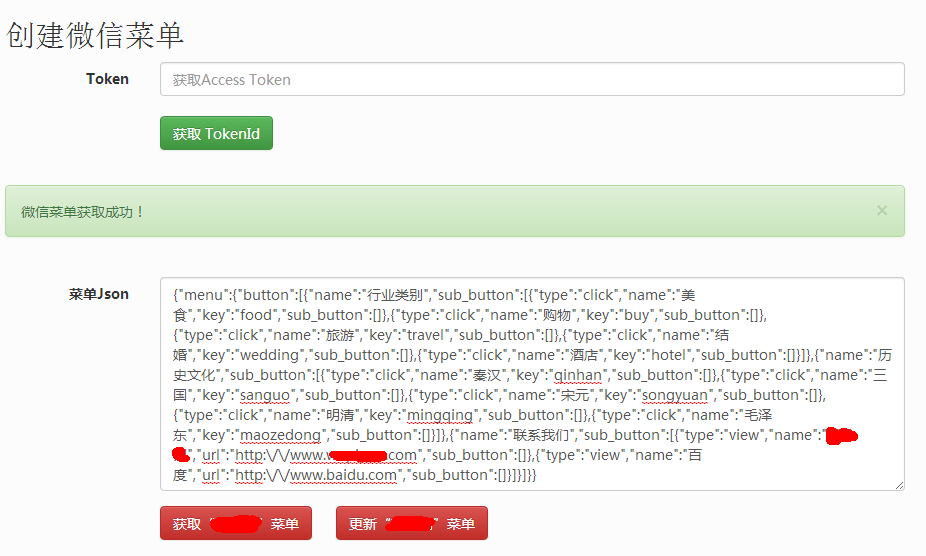Click the word qinhan in the JSON
The height and width of the screenshot is (556, 926).
tap(577, 375)
